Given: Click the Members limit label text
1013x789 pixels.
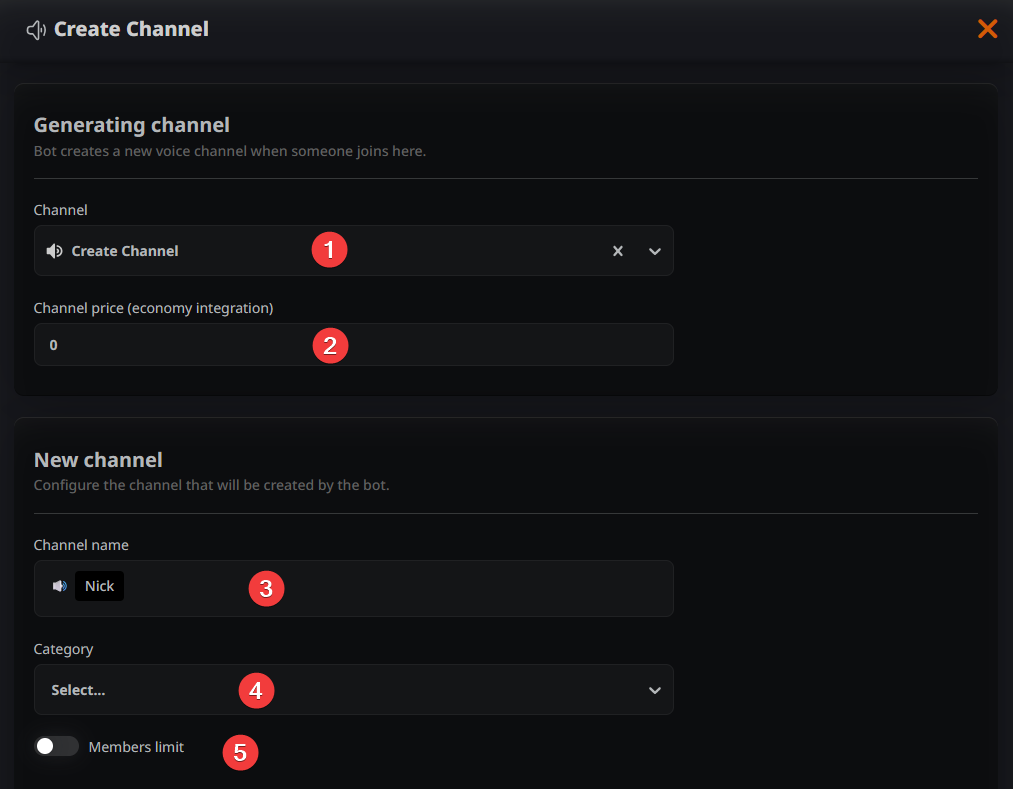Looking at the screenshot, I should pyautogui.click(x=136, y=747).
